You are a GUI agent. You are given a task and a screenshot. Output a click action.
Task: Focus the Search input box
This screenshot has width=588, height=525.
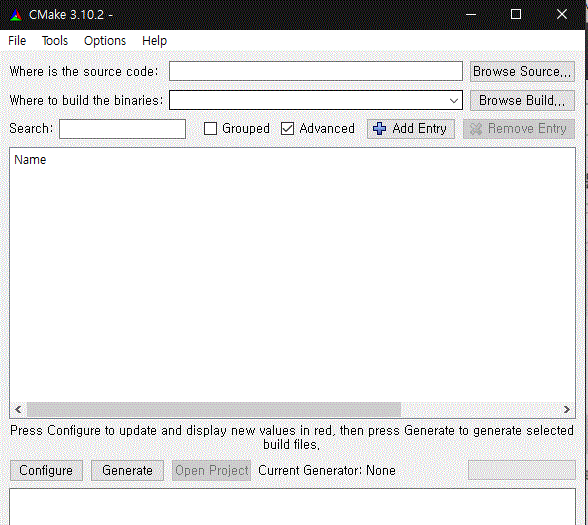pos(122,129)
